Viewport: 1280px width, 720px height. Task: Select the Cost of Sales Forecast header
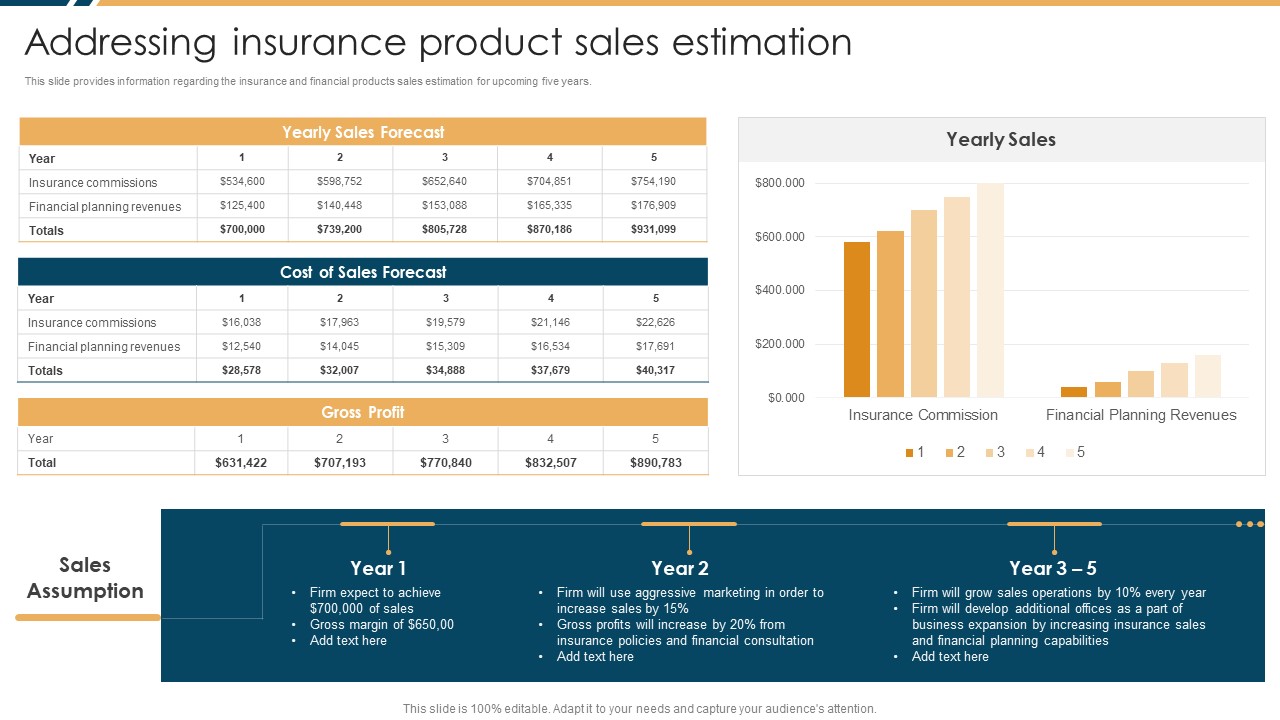click(363, 272)
